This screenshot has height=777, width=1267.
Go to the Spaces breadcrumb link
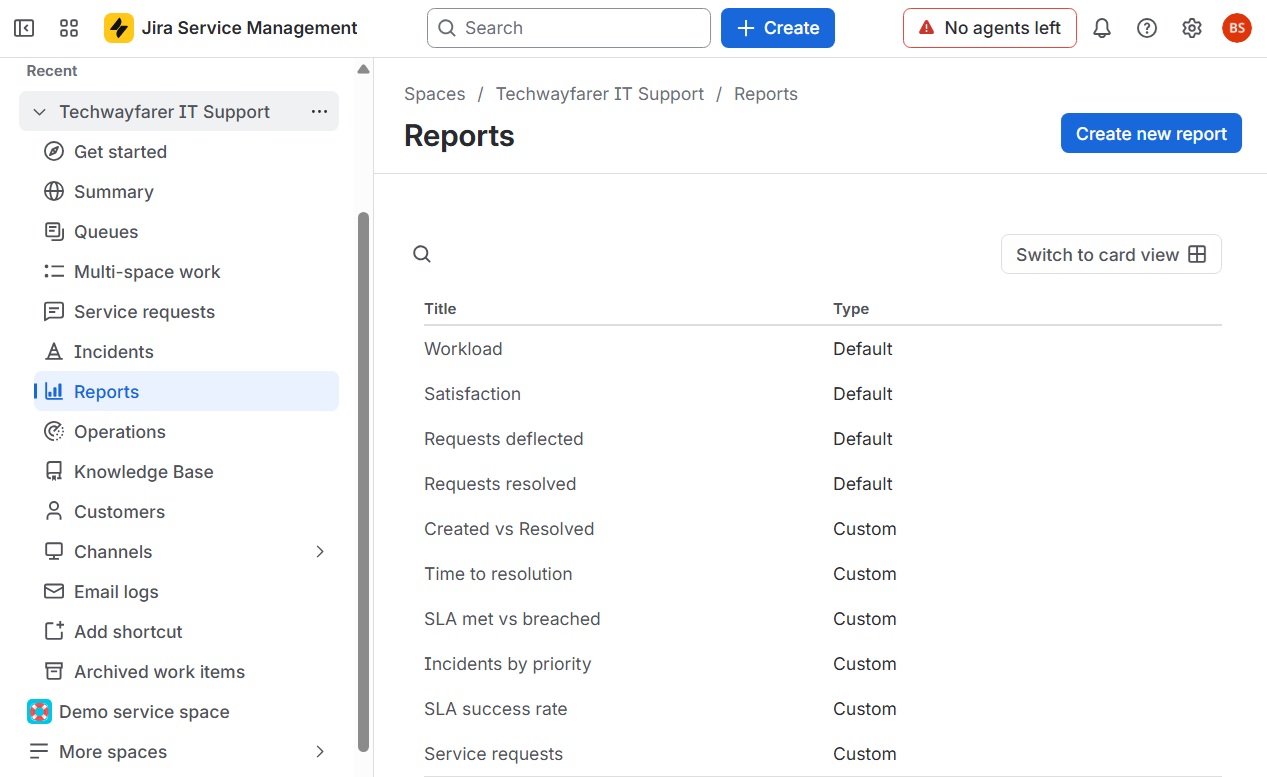[434, 94]
